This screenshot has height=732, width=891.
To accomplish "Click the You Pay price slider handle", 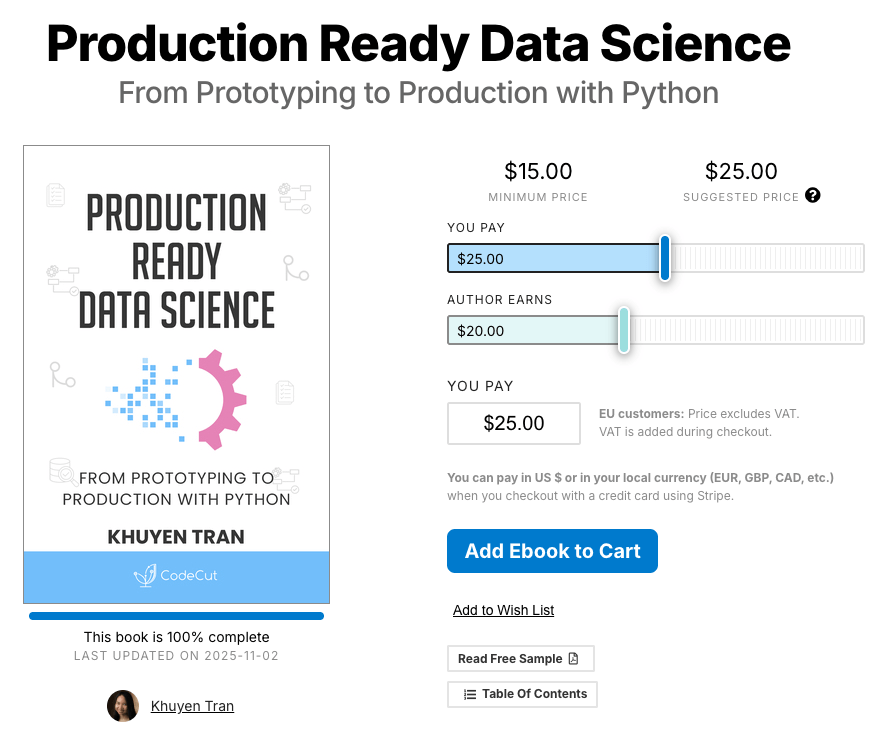I will [664, 258].
